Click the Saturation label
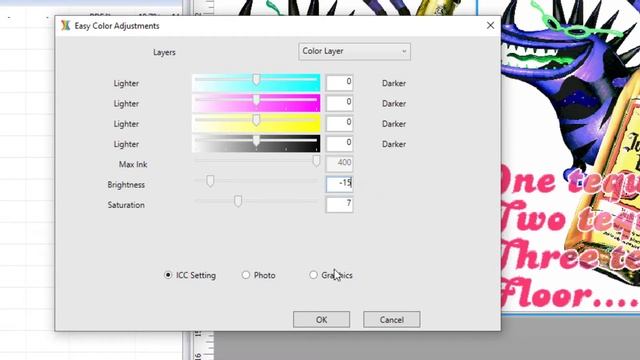The image size is (640, 360). point(126,205)
